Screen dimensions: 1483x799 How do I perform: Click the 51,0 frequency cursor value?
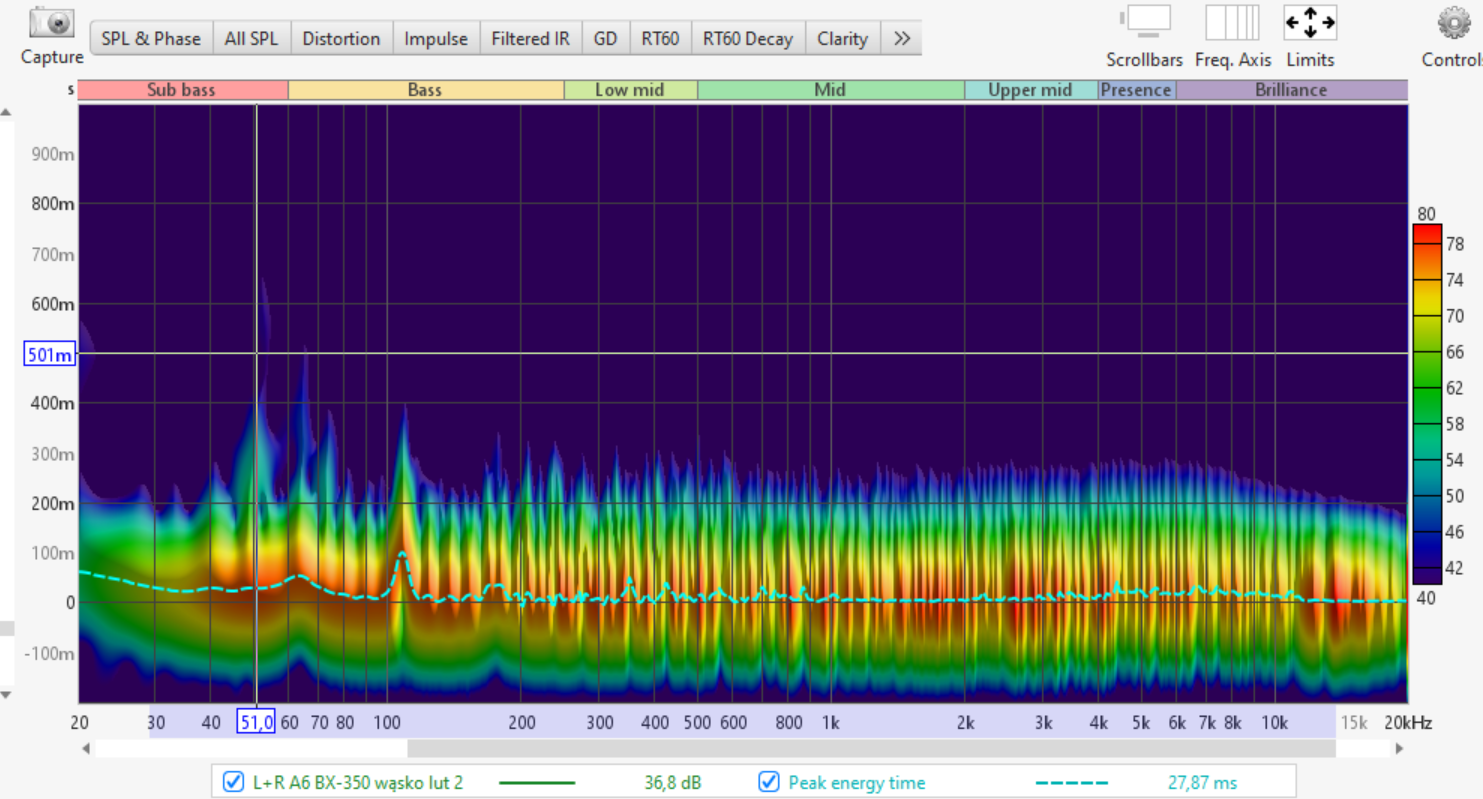click(x=256, y=722)
